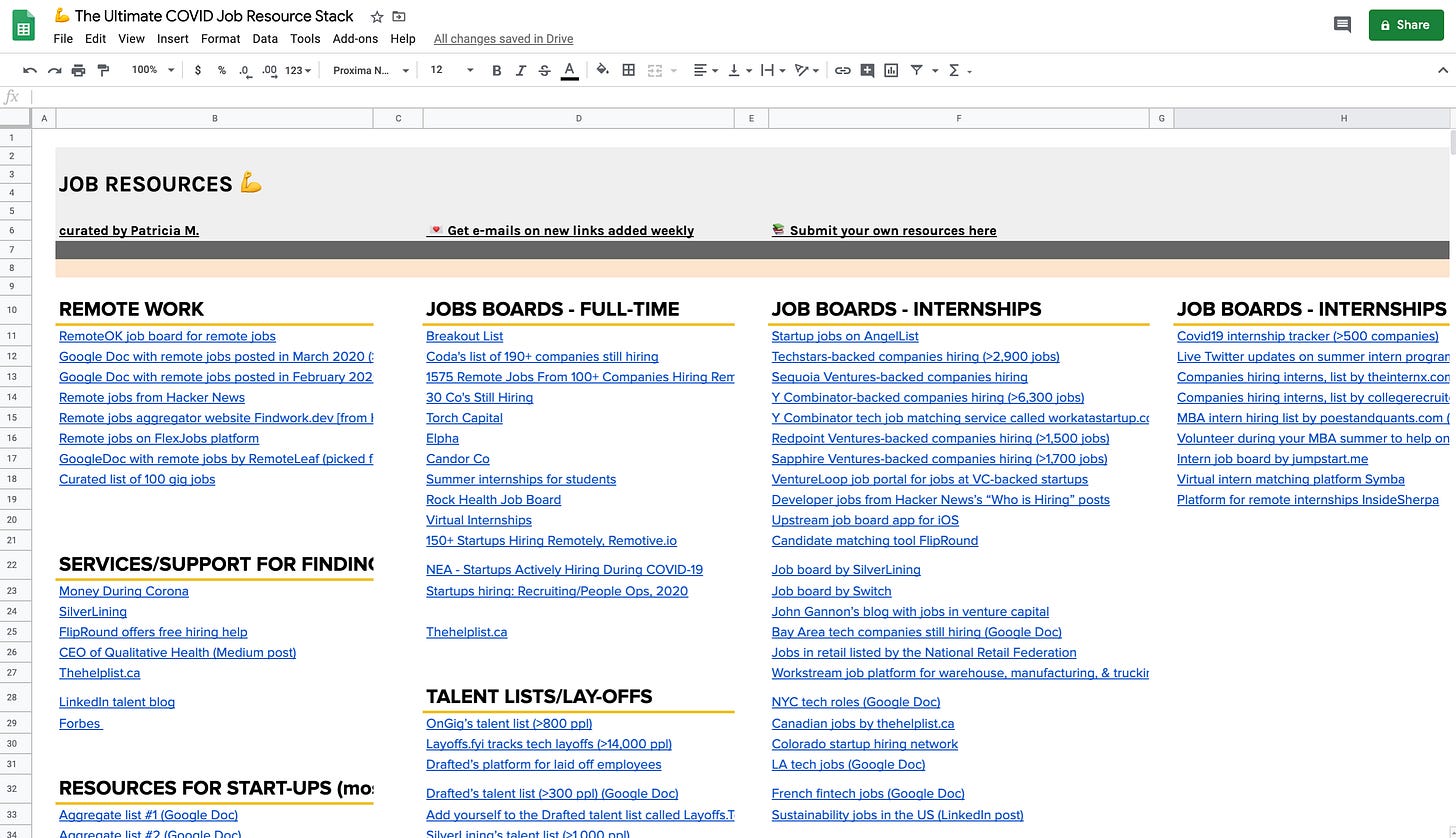This screenshot has width=1456, height=838.
Task: Open the font size 12 dropdown
Action: (x=452, y=70)
